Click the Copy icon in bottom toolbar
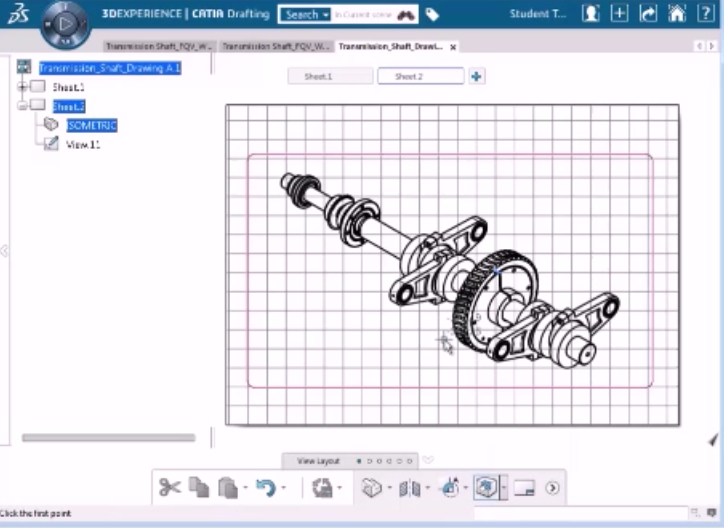Image resolution: width=724 pixels, height=528 pixels. coord(199,487)
